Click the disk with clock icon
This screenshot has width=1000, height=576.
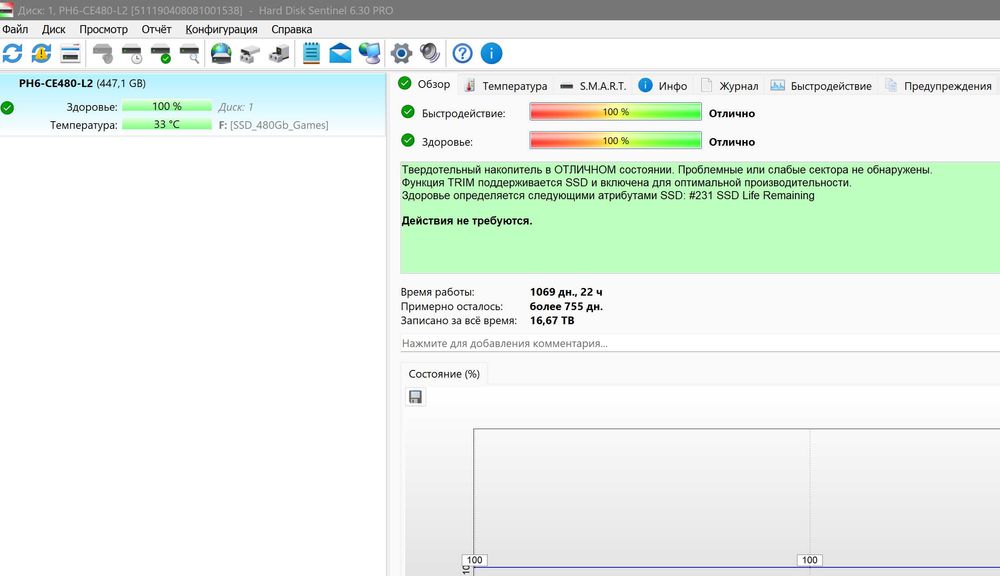tap(132, 54)
